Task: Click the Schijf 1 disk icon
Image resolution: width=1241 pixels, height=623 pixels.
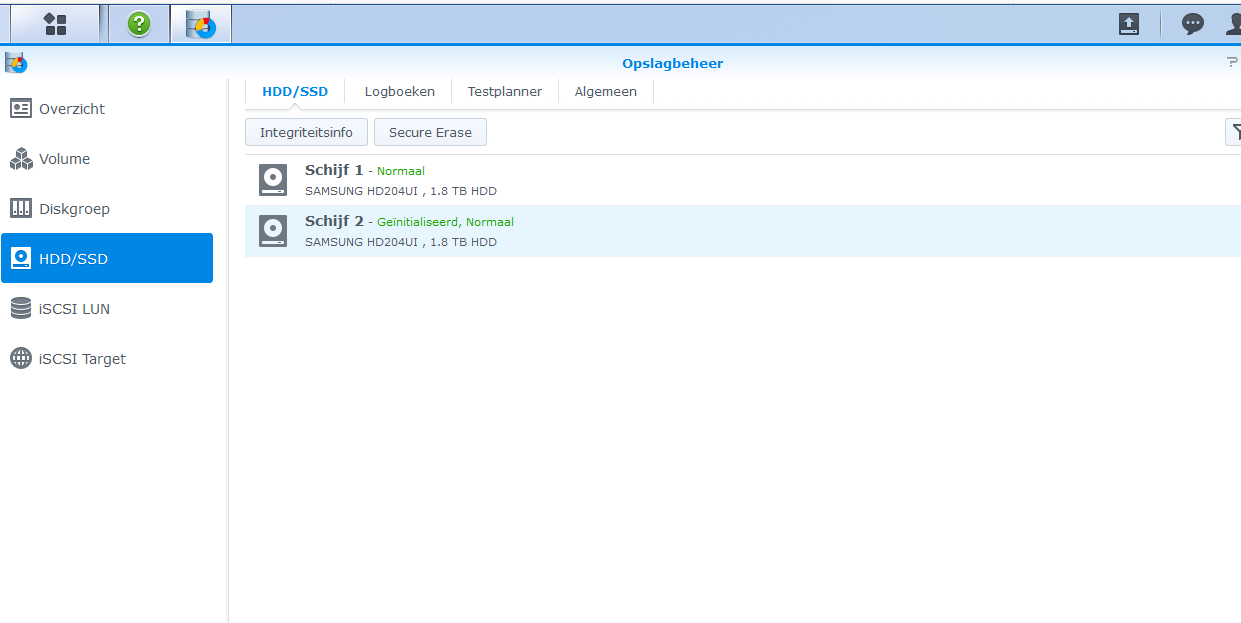Action: coord(273,180)
